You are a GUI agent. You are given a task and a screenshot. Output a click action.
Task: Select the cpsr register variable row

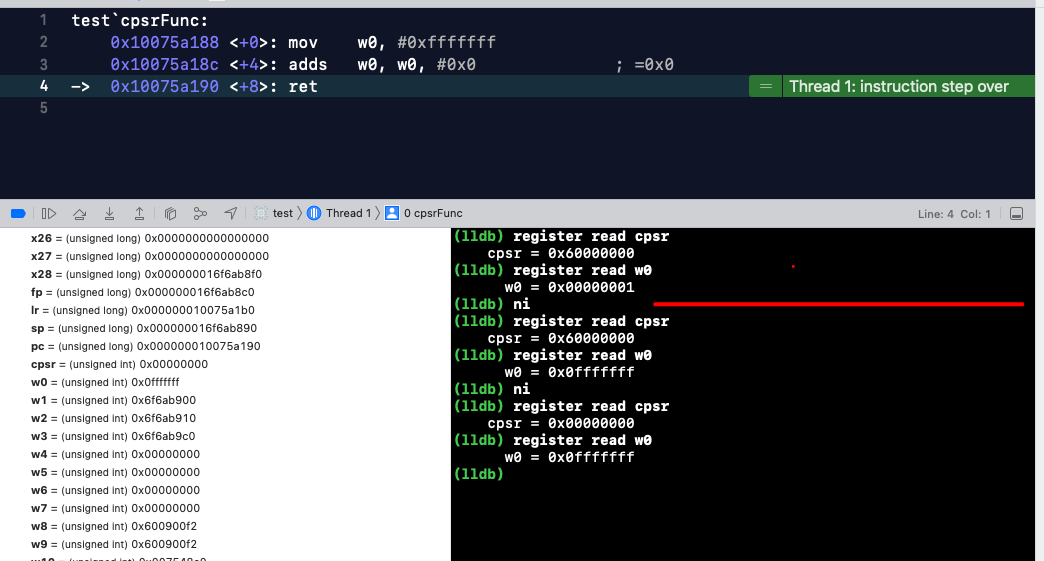tap(120, 364)
